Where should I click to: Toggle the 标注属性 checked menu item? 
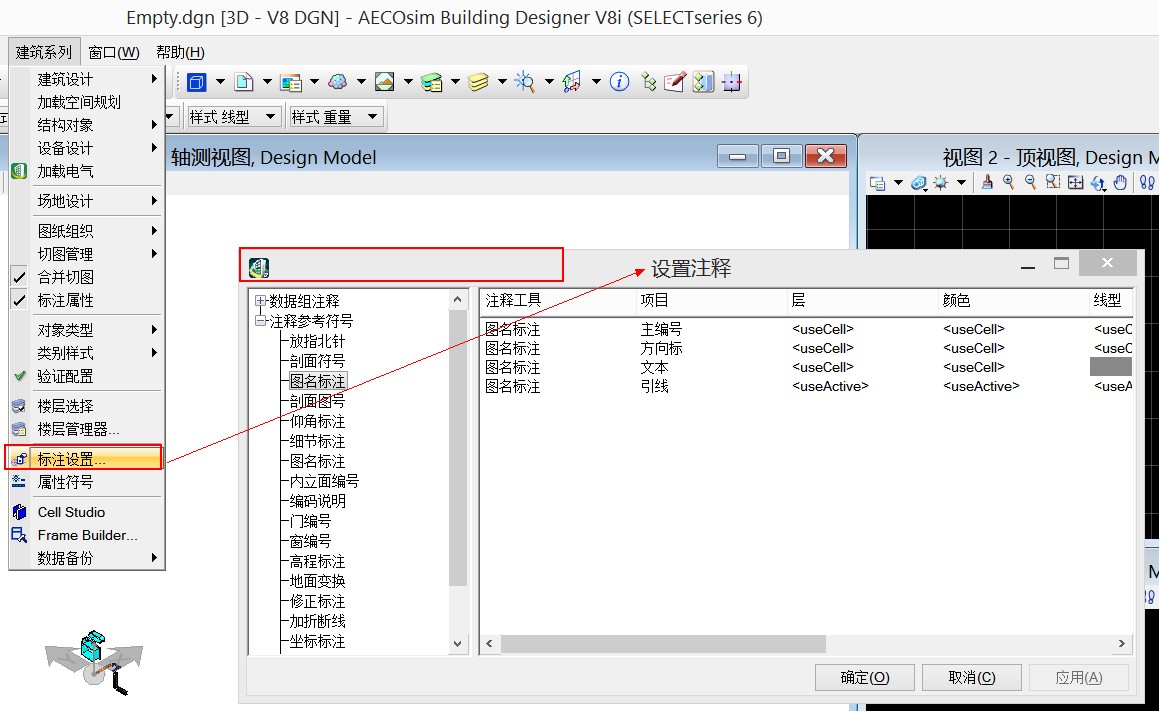click(84, 300)
